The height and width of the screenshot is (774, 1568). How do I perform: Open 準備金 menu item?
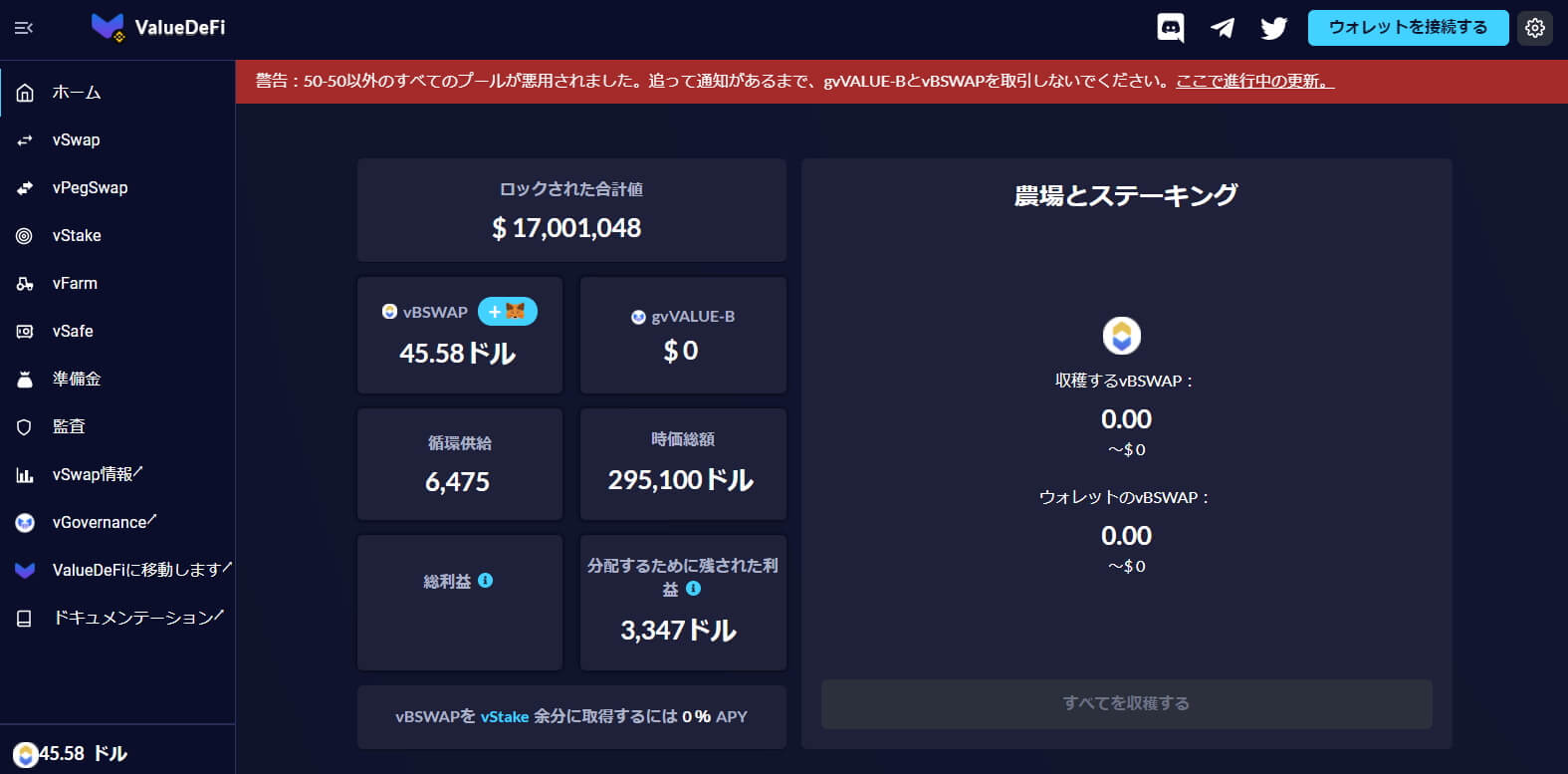[77, 380]
